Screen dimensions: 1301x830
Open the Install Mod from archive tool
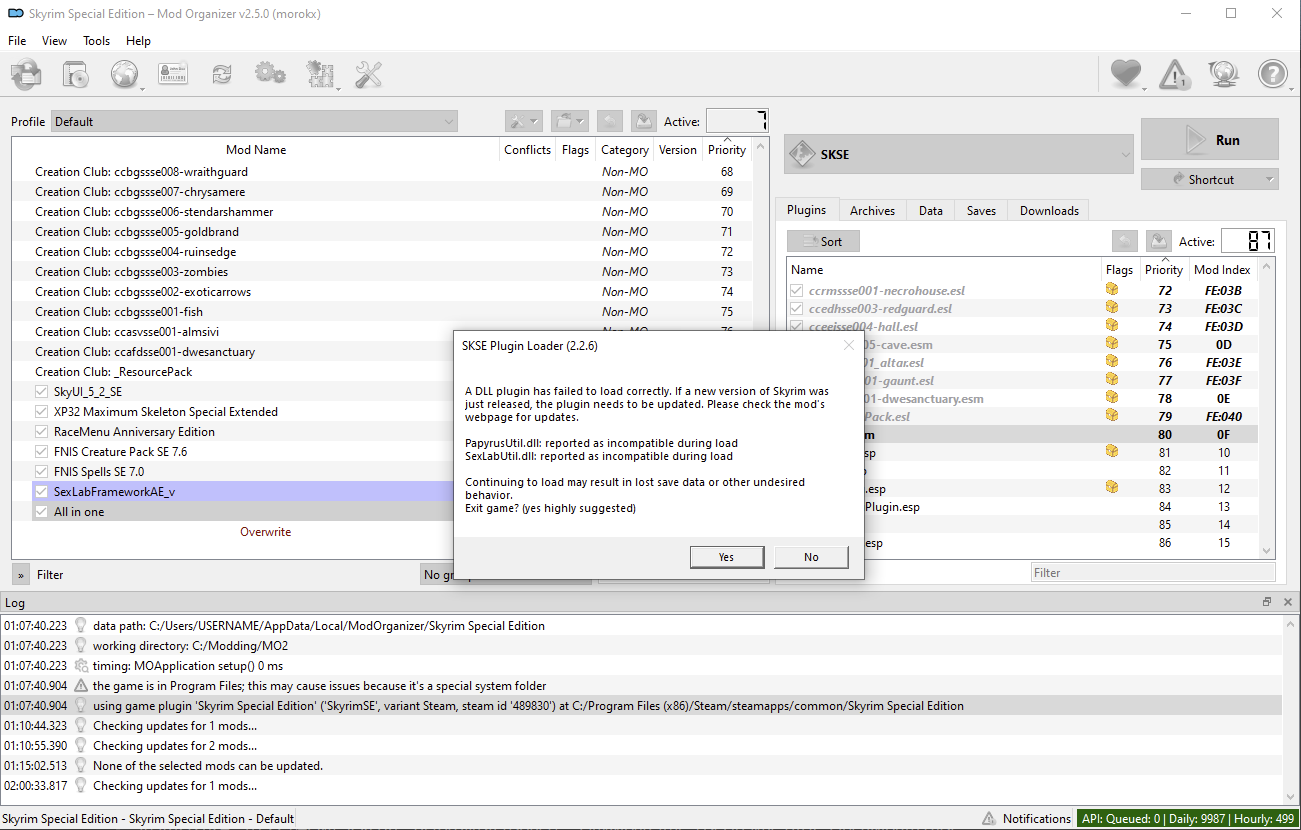(x=26, y=74)
